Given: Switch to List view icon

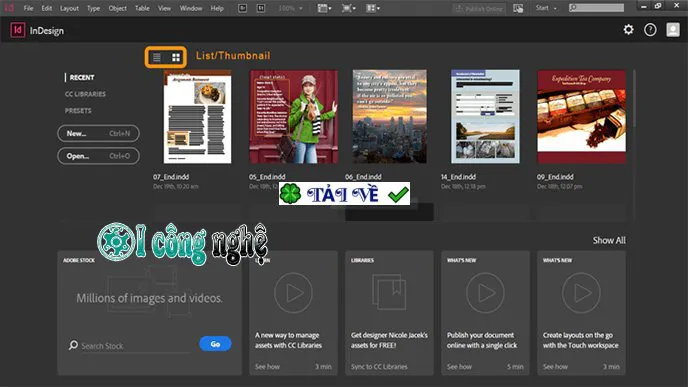Looking at the screenshot, I should (x=157, y=57).
